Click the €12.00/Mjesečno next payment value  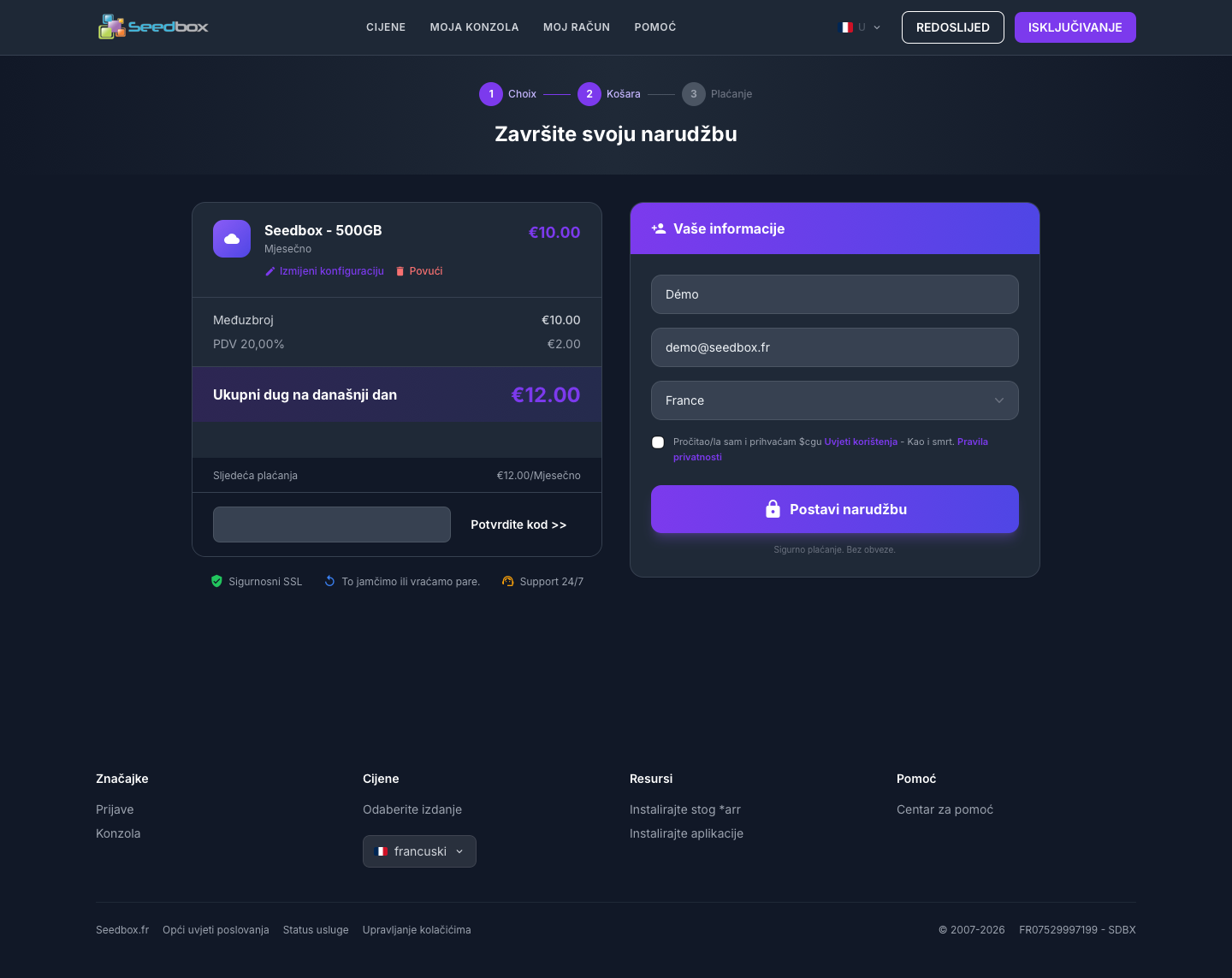[539, 476]
